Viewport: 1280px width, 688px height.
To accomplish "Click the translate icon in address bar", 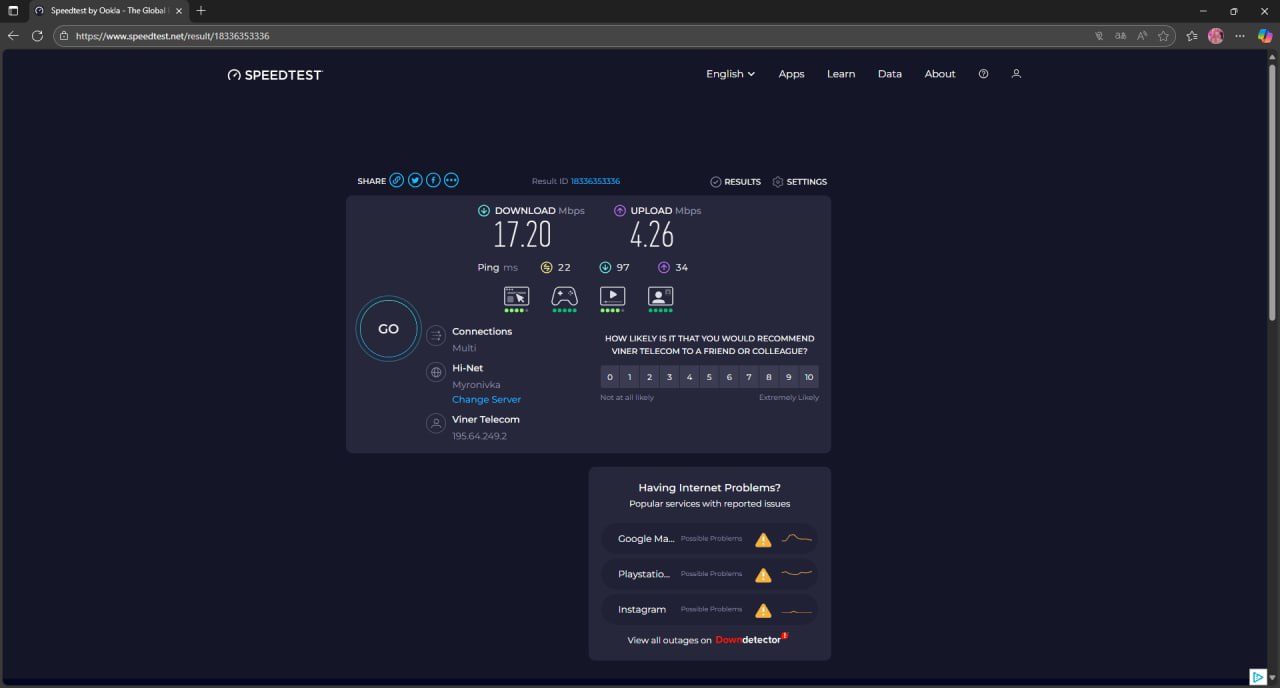I will point(1120,36).
